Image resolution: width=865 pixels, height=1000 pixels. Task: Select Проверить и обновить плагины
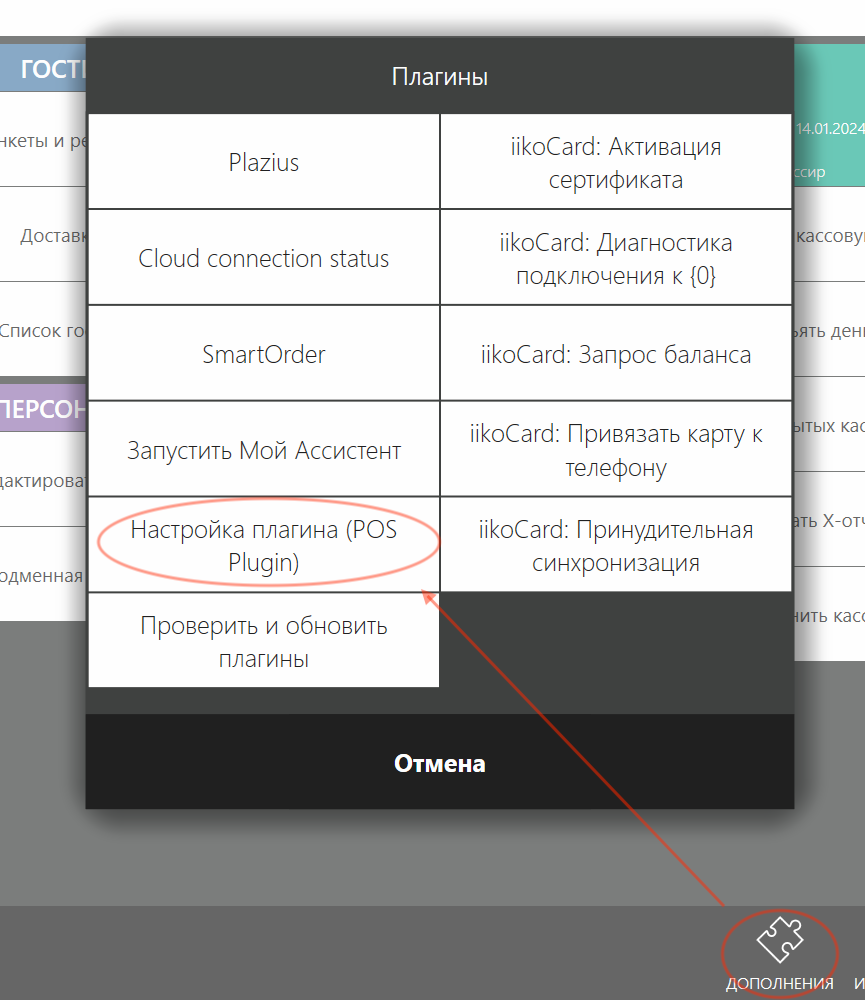(x=263, y=640)
